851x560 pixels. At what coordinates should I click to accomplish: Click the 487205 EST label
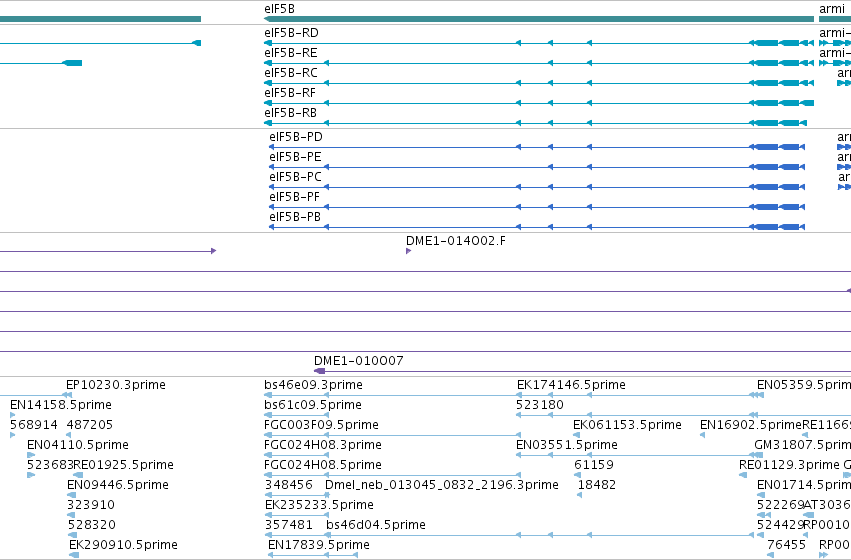(90, 425)
